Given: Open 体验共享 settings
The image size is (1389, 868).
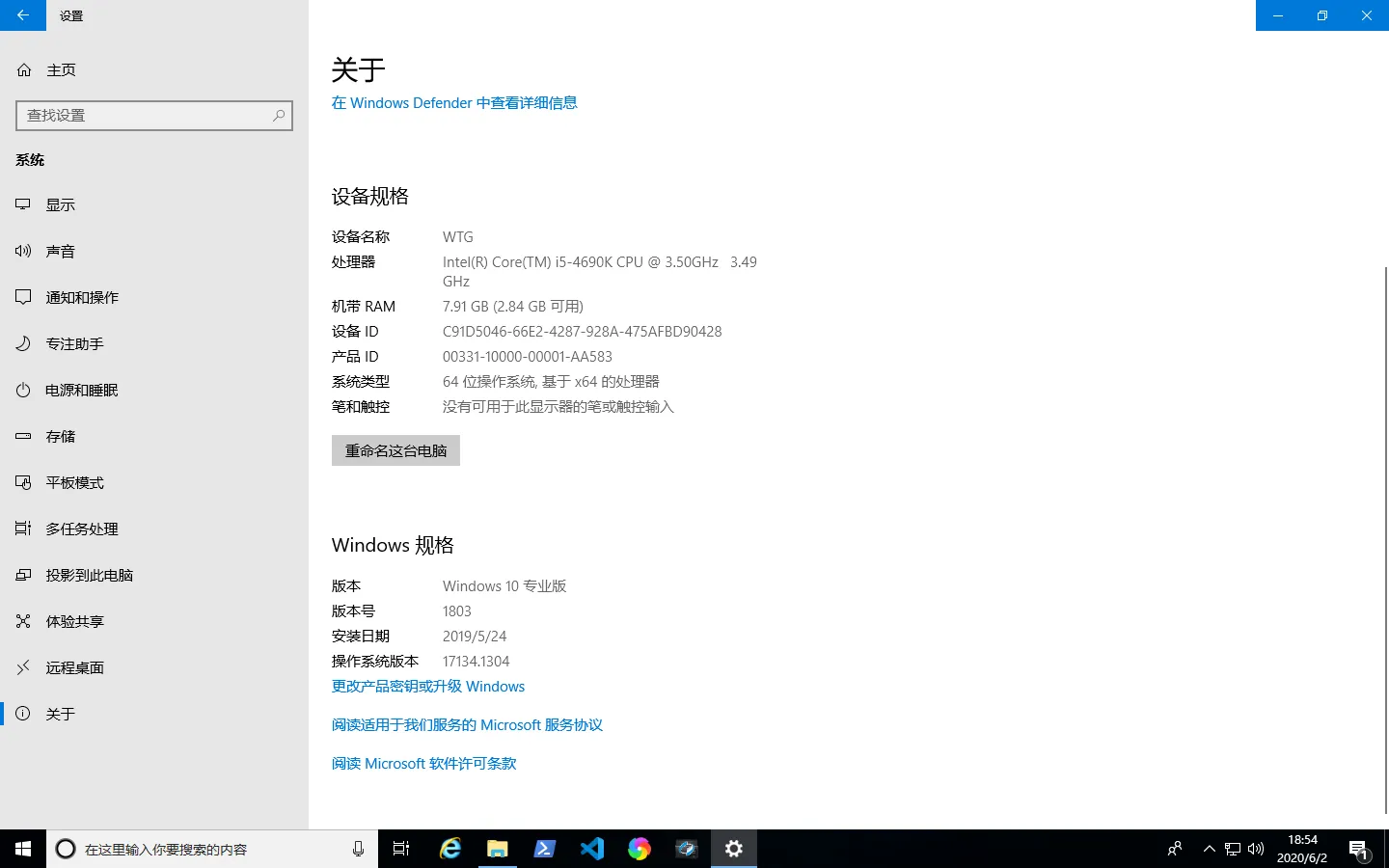Looking at the screenshot, I should click(154, 621).
